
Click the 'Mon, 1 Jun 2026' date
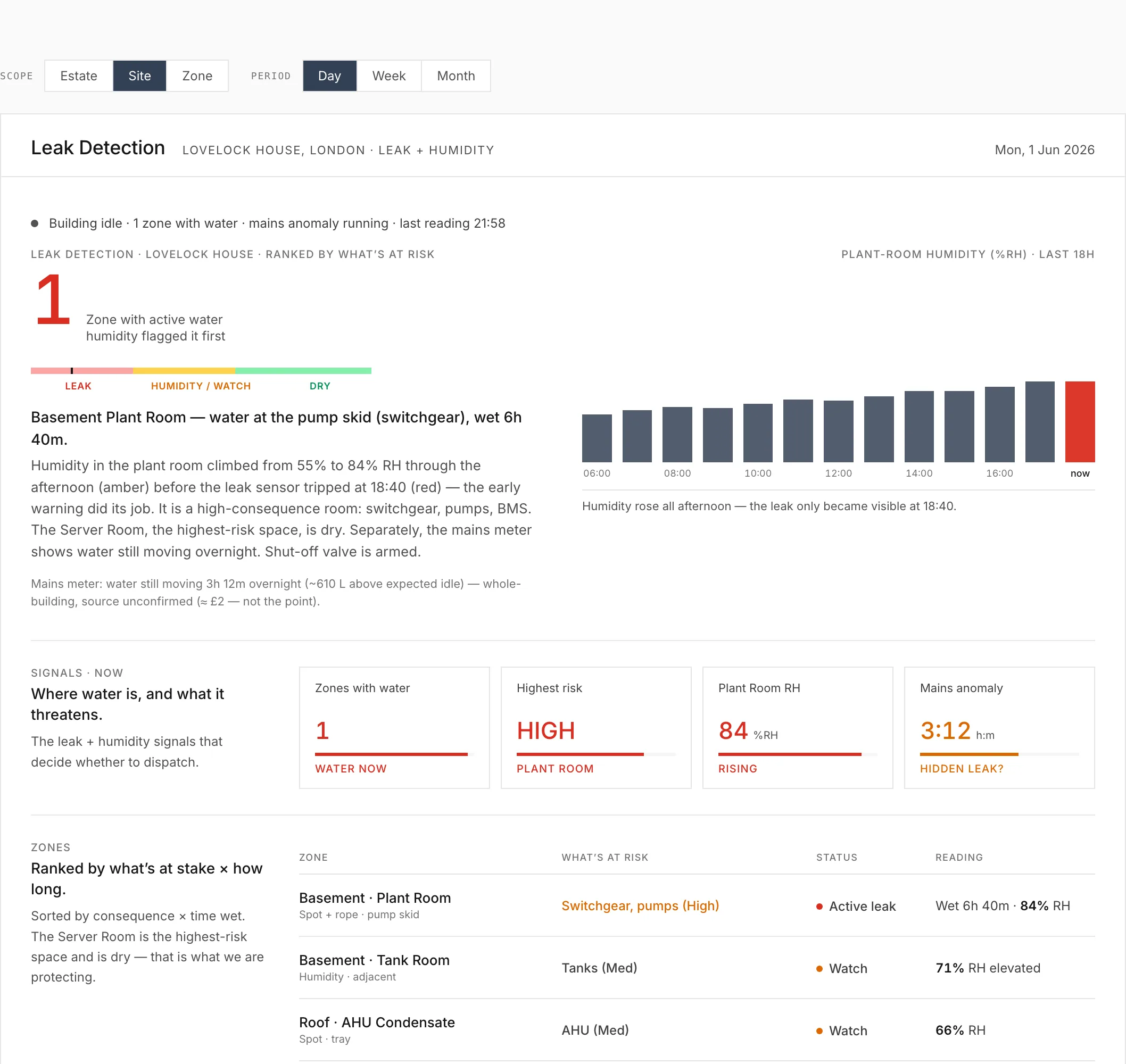[x=1044, y=149]
